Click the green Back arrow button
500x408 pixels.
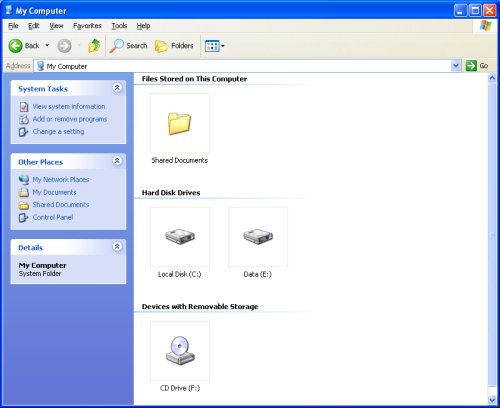click(x=15, y=46)
